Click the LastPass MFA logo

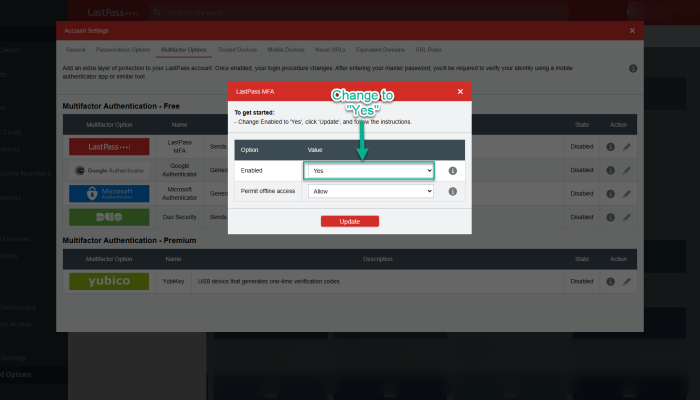pos(109,147)
